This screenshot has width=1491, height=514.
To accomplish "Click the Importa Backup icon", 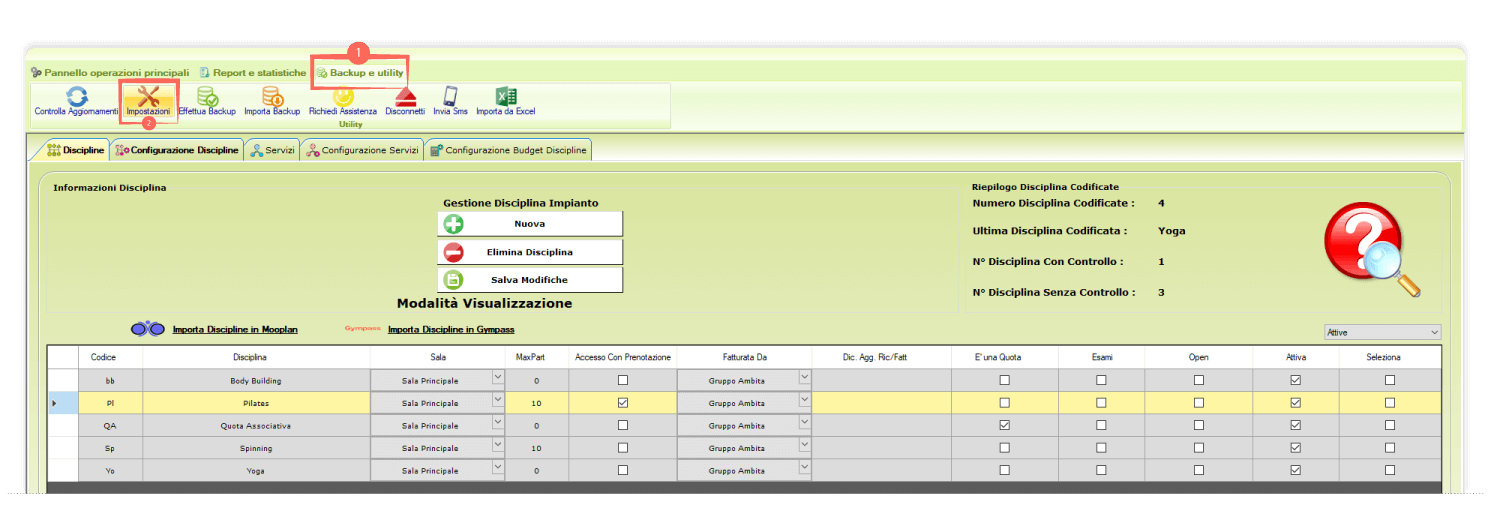I will [x=272, y=97].
